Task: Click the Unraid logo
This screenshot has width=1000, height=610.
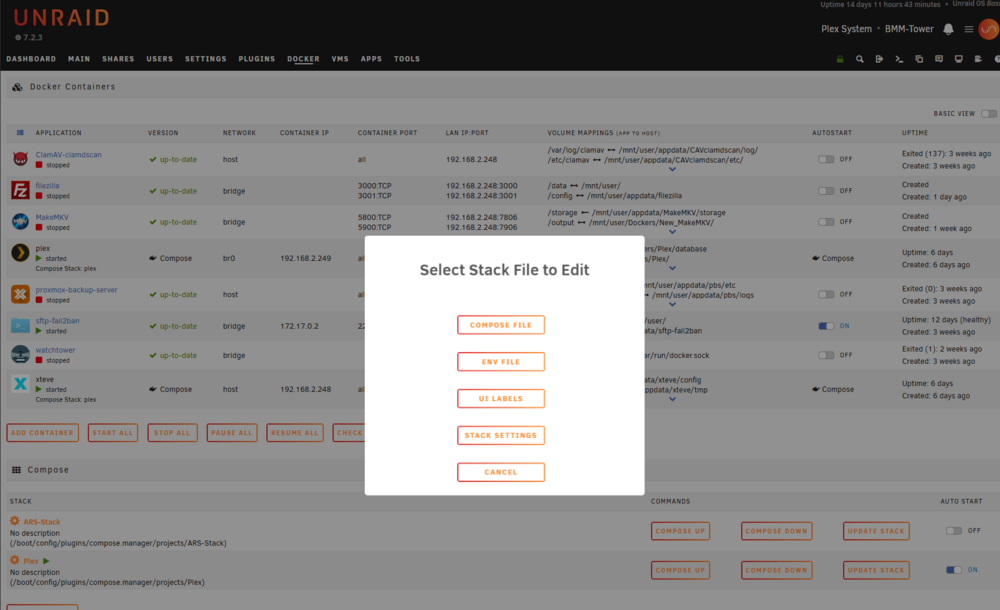Action: tap(61, 18)
